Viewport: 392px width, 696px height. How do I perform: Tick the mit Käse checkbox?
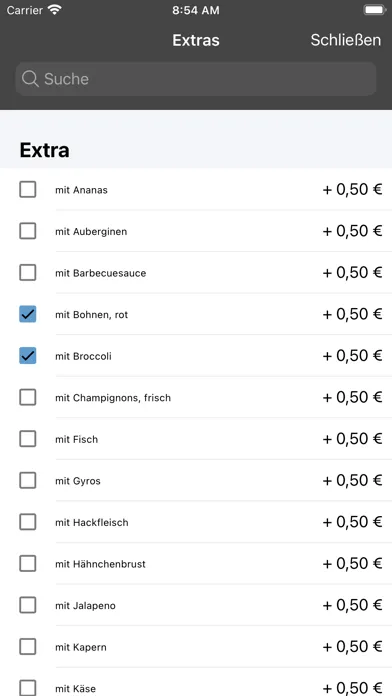(28, 688)
